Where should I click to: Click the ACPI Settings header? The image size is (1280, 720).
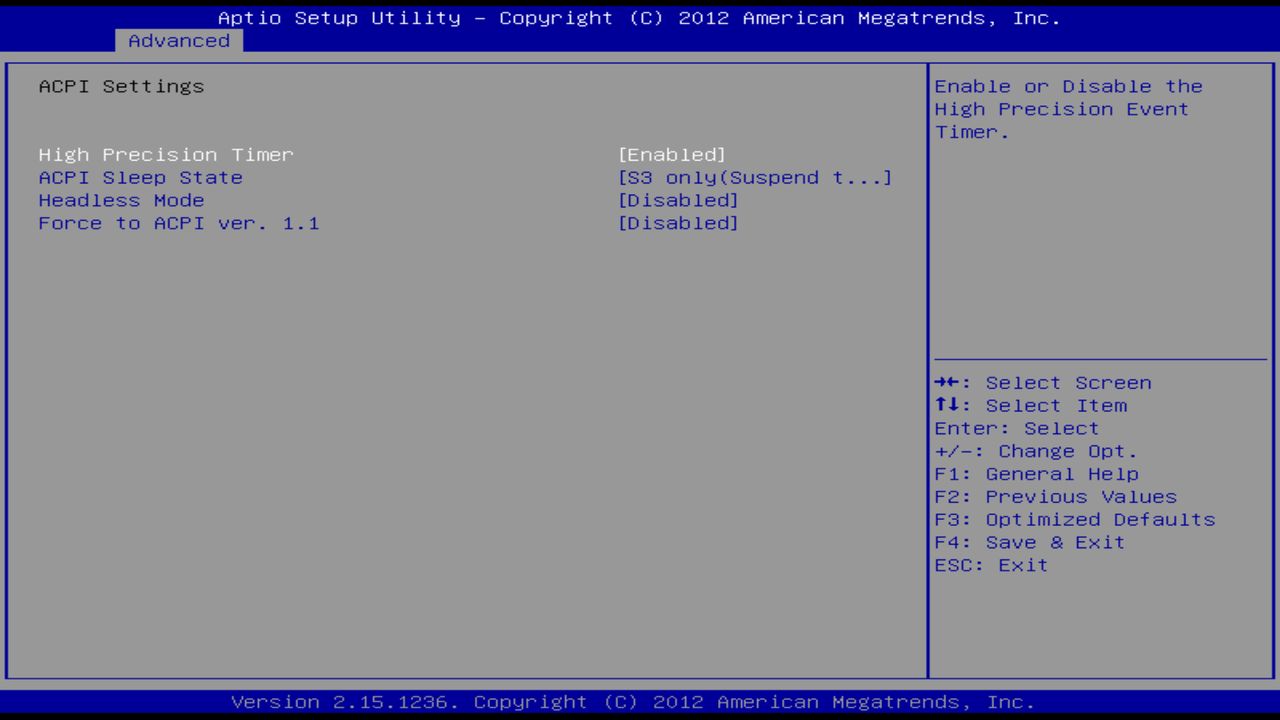pyautogui.click(x=121, y=86)
